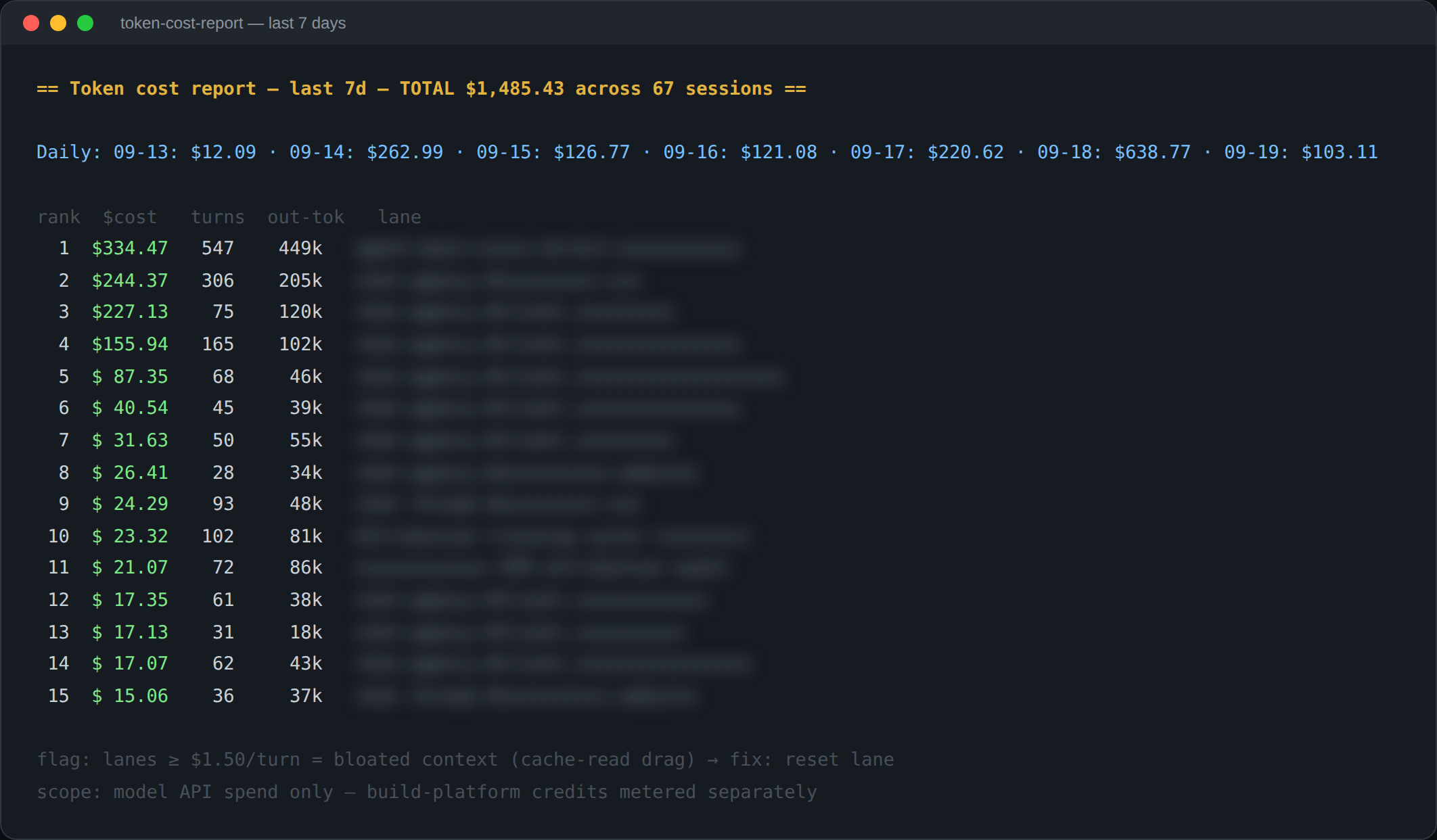Select the $ 87.35 cost value

[x=130, y=377]
